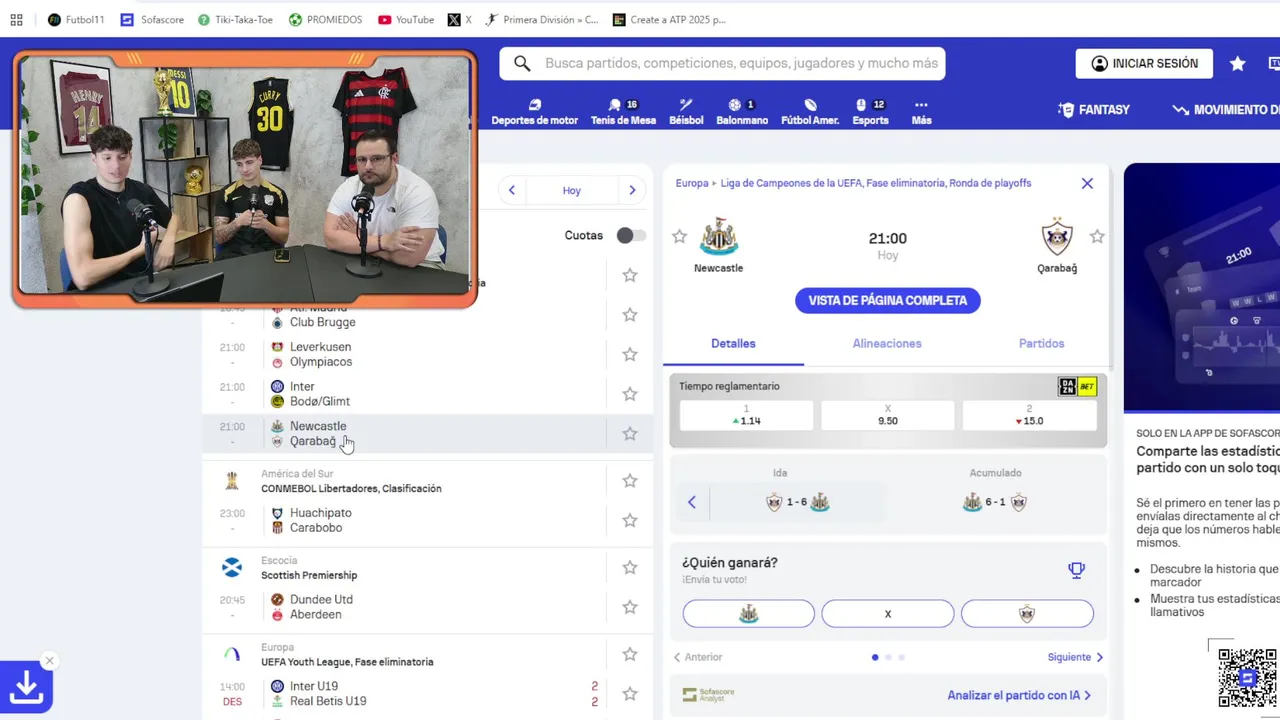
Task: Open the Sofascore bookmark
Action: (x=152, y=19)
